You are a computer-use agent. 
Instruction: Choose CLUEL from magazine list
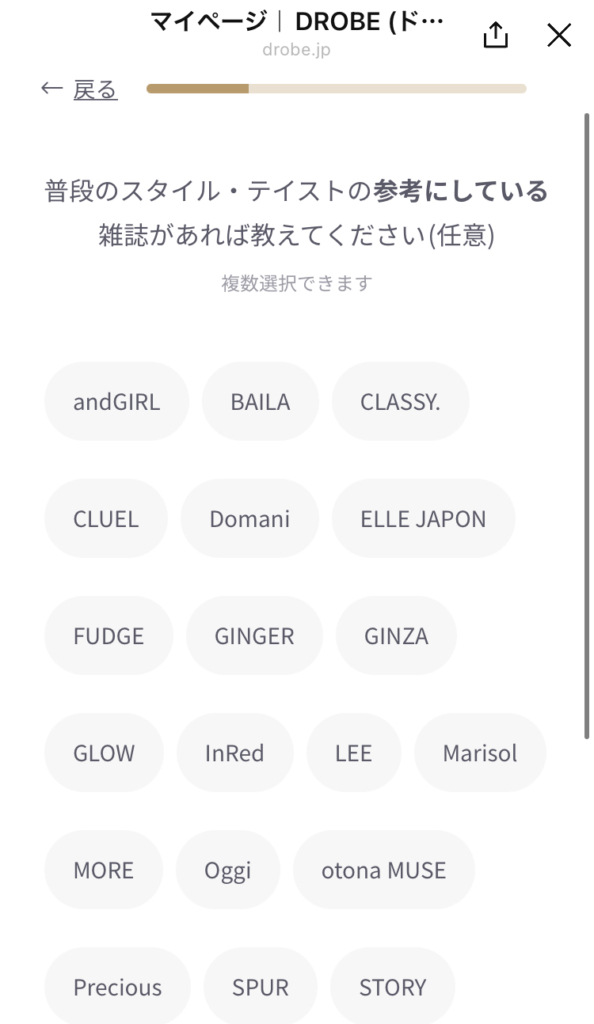[x=106, y=519]
